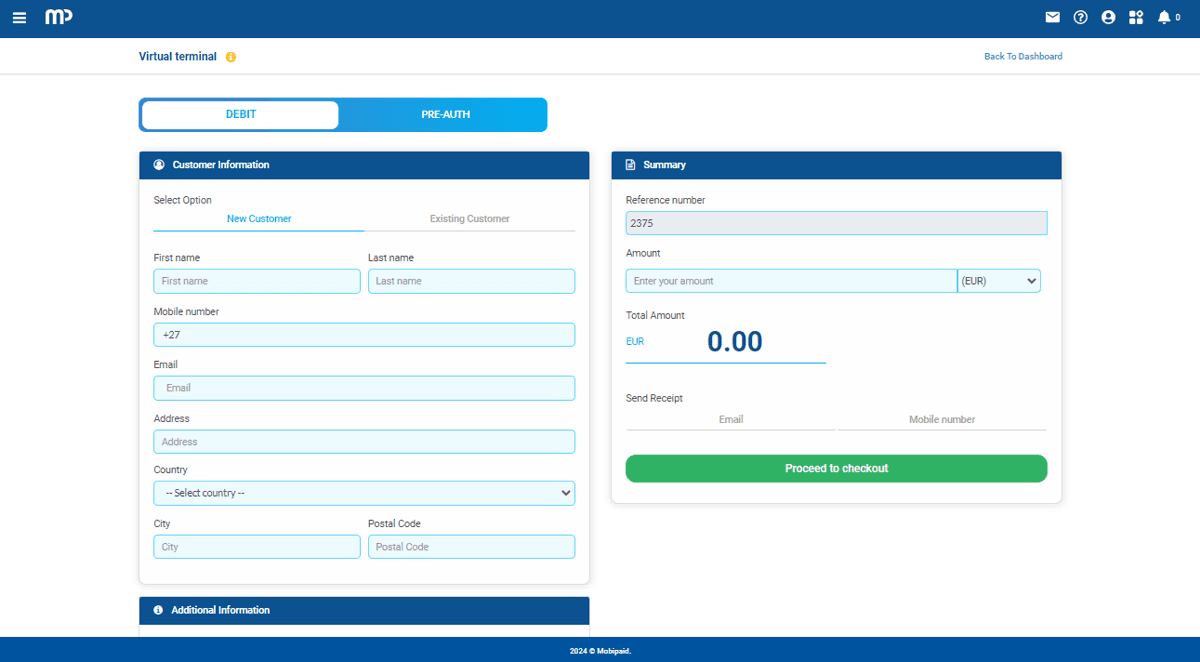Click the Virtual terminal info icon
Image resolution: width=1200 pixels, height=662 pixels.
231,57
